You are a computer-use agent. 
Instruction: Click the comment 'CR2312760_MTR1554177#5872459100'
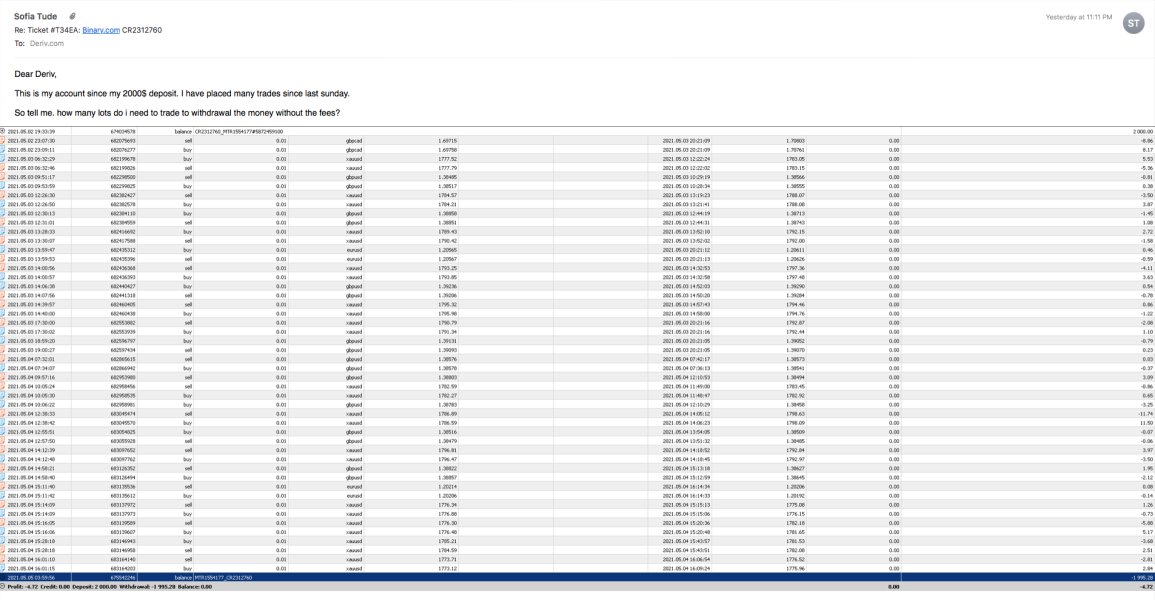[x=239, y=132]
